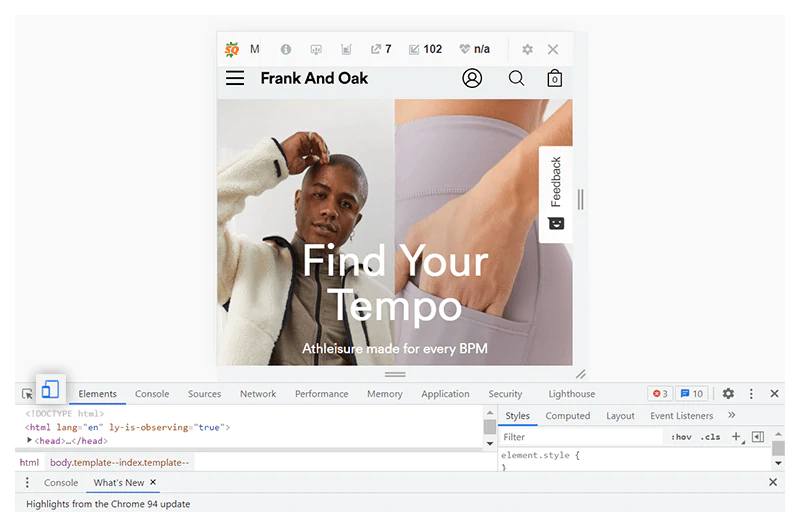The image size is (800, 527).
Task: Open DevTools settings gear
Action: [728, 394]
